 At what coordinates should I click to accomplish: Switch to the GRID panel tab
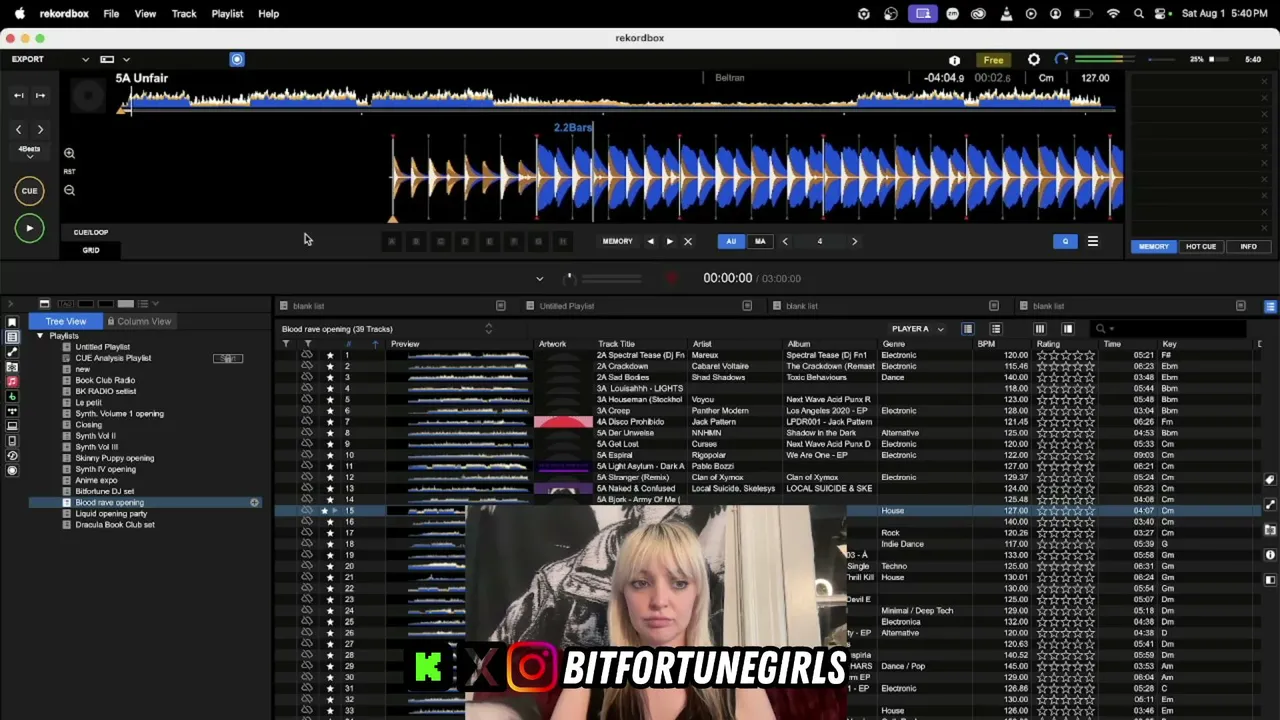[91, 250]
